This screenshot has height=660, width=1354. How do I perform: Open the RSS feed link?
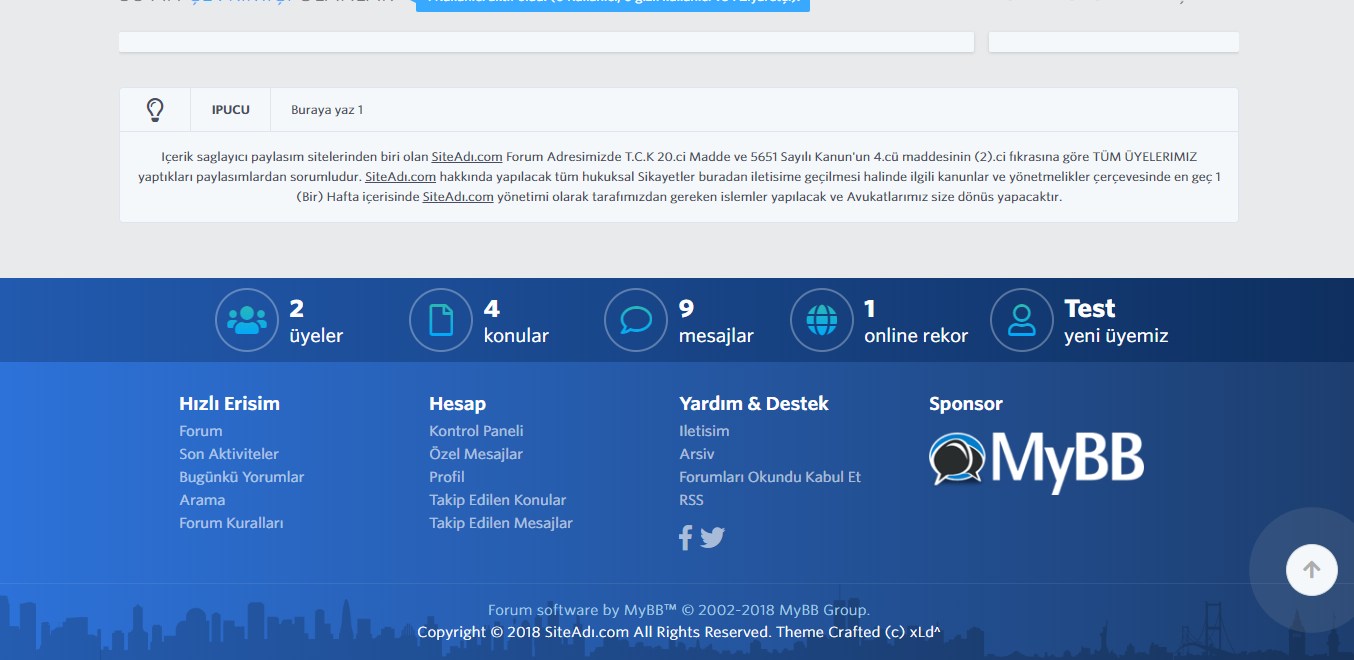coord(691,500)
